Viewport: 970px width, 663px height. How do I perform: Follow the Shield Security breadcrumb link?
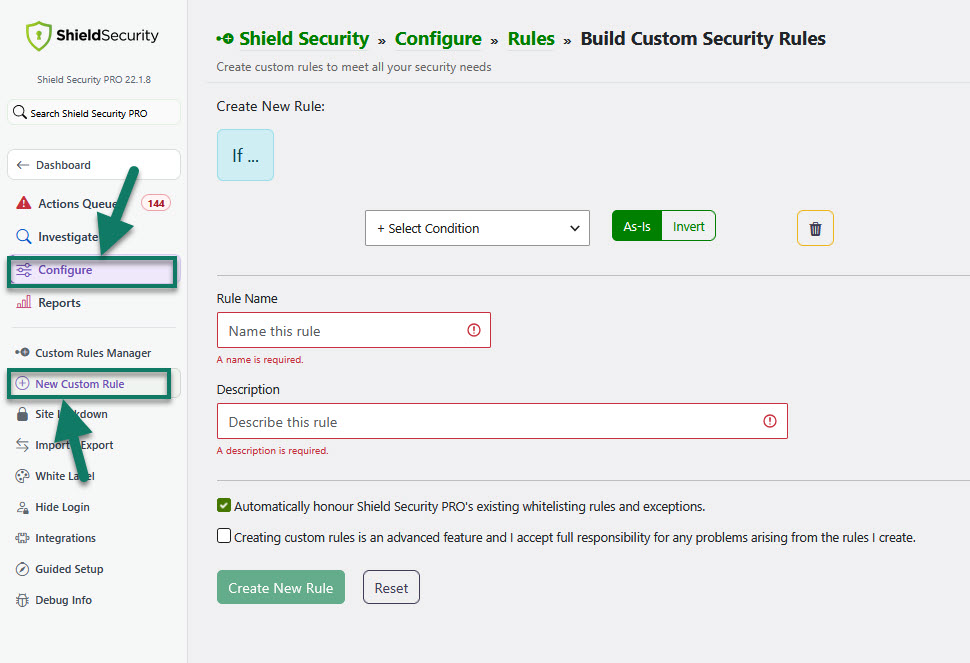(x=304, y=39)
